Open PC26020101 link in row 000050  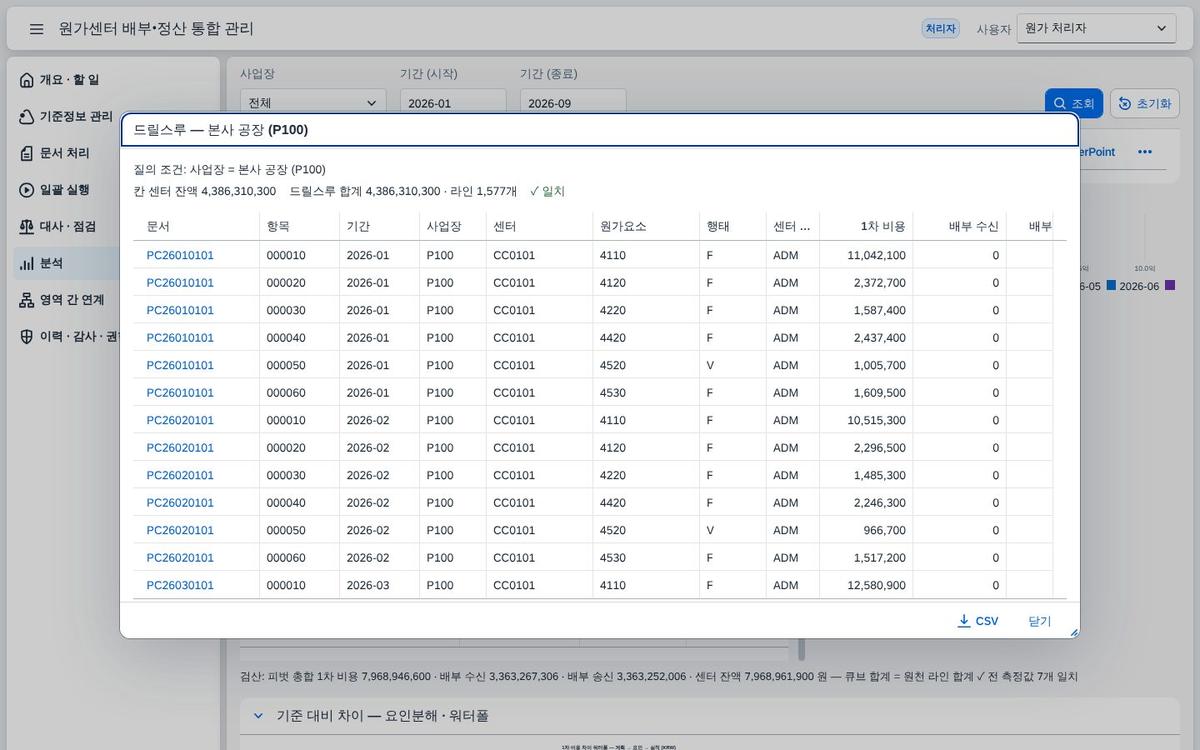tap(180, 530)
